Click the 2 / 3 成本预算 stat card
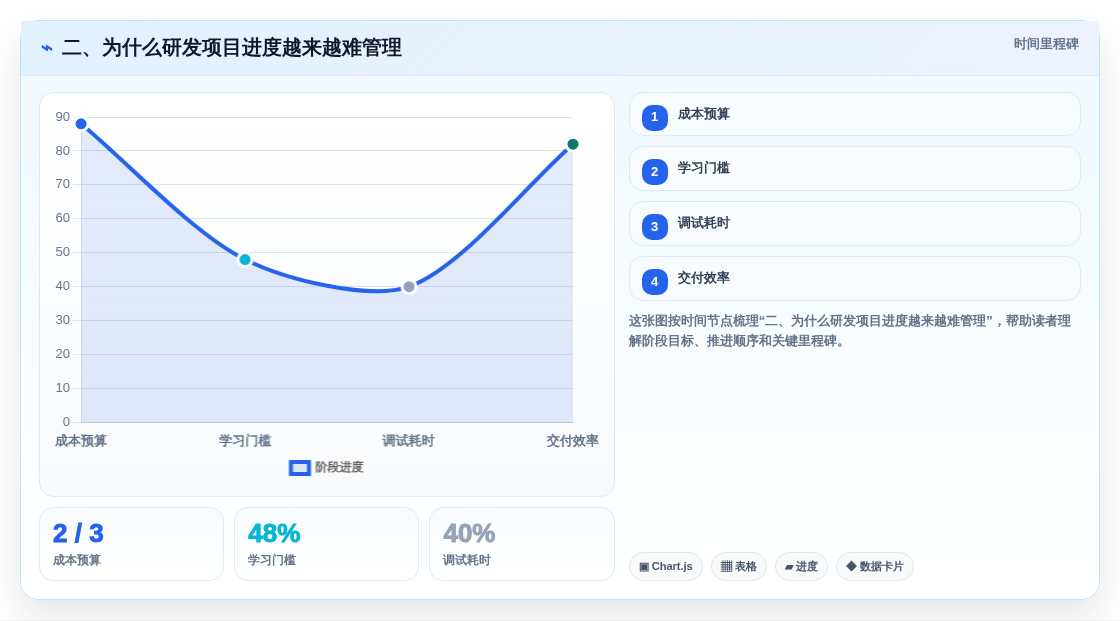 (x=131, y=545)
